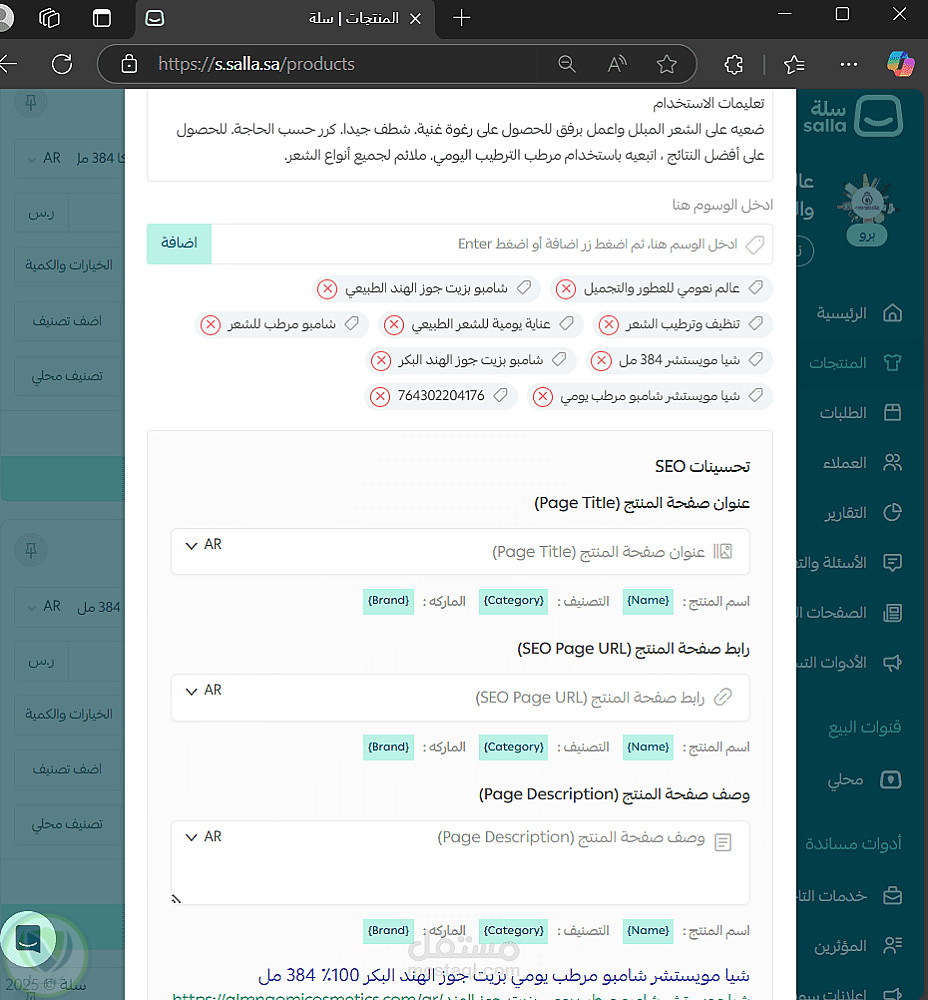Open browser settings and more menu
928x1000 pixels.
(x=848, y=64)
